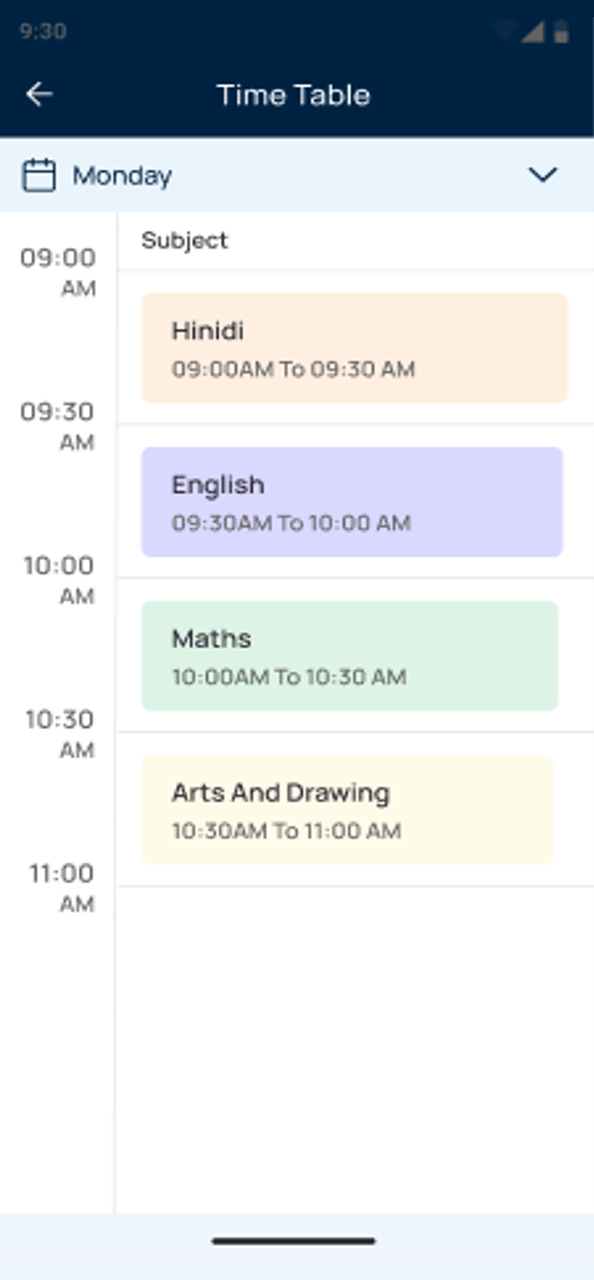Screen dimensions: 594x1280
Task: Select the 09:00 AM time slot label
Action: (x=58, y=273)
